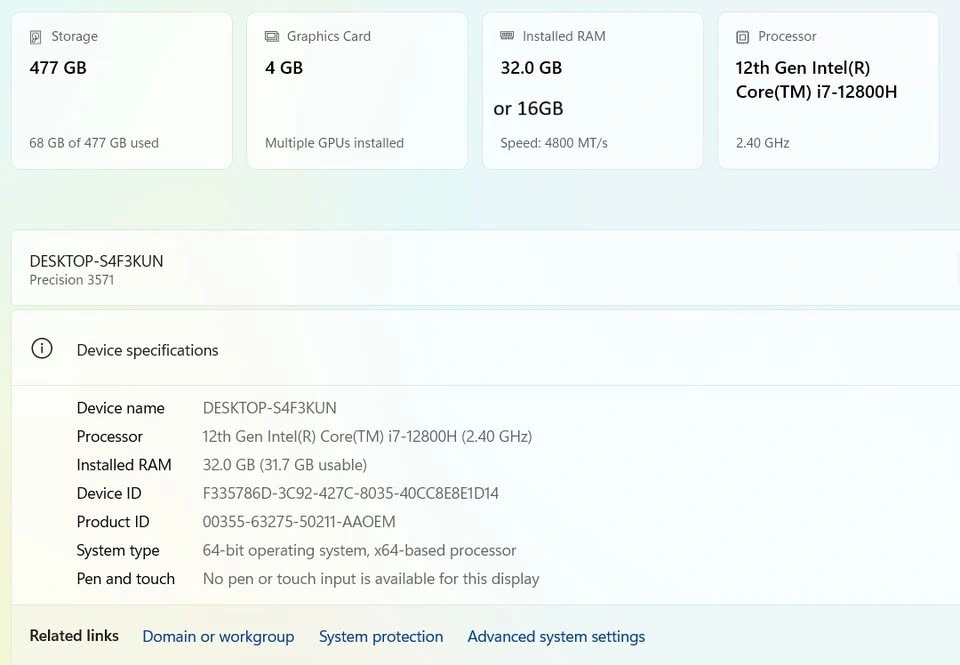The width and height of the screenshot is (960, 665).
Task: Click the Storage disk icon
Action: (x=36, y=37)
